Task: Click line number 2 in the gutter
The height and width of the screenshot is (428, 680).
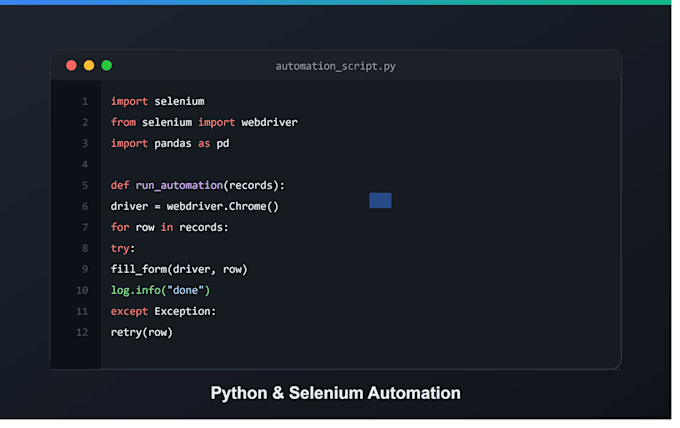Action: [85, 123]
